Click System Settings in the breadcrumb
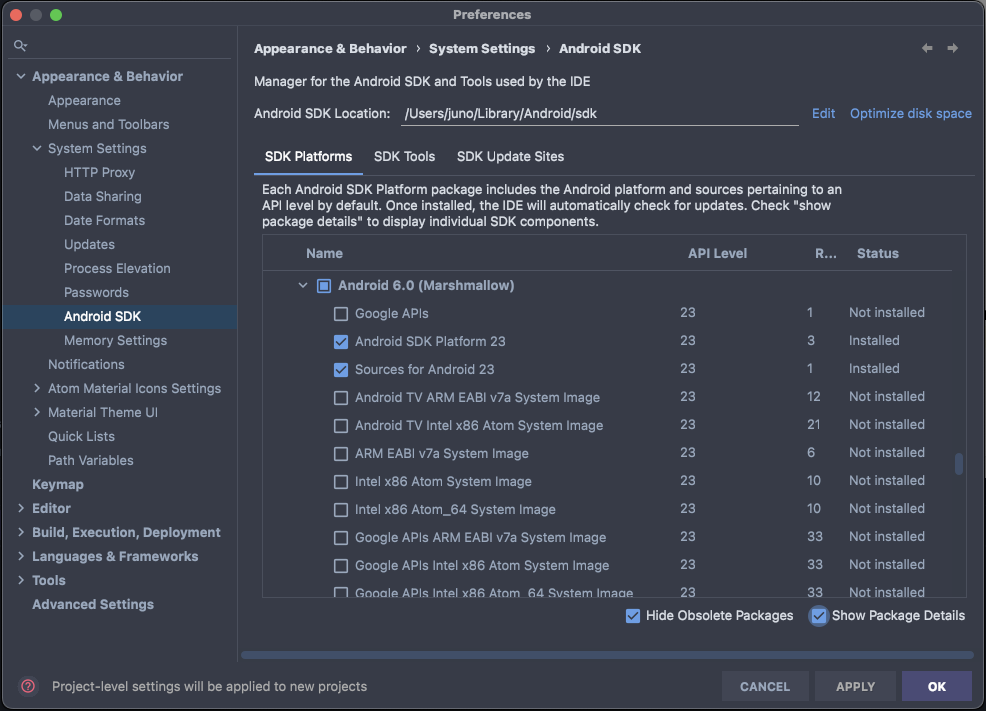Image resolution: width=986 pixels, height=711 pixels. point(482,48)
